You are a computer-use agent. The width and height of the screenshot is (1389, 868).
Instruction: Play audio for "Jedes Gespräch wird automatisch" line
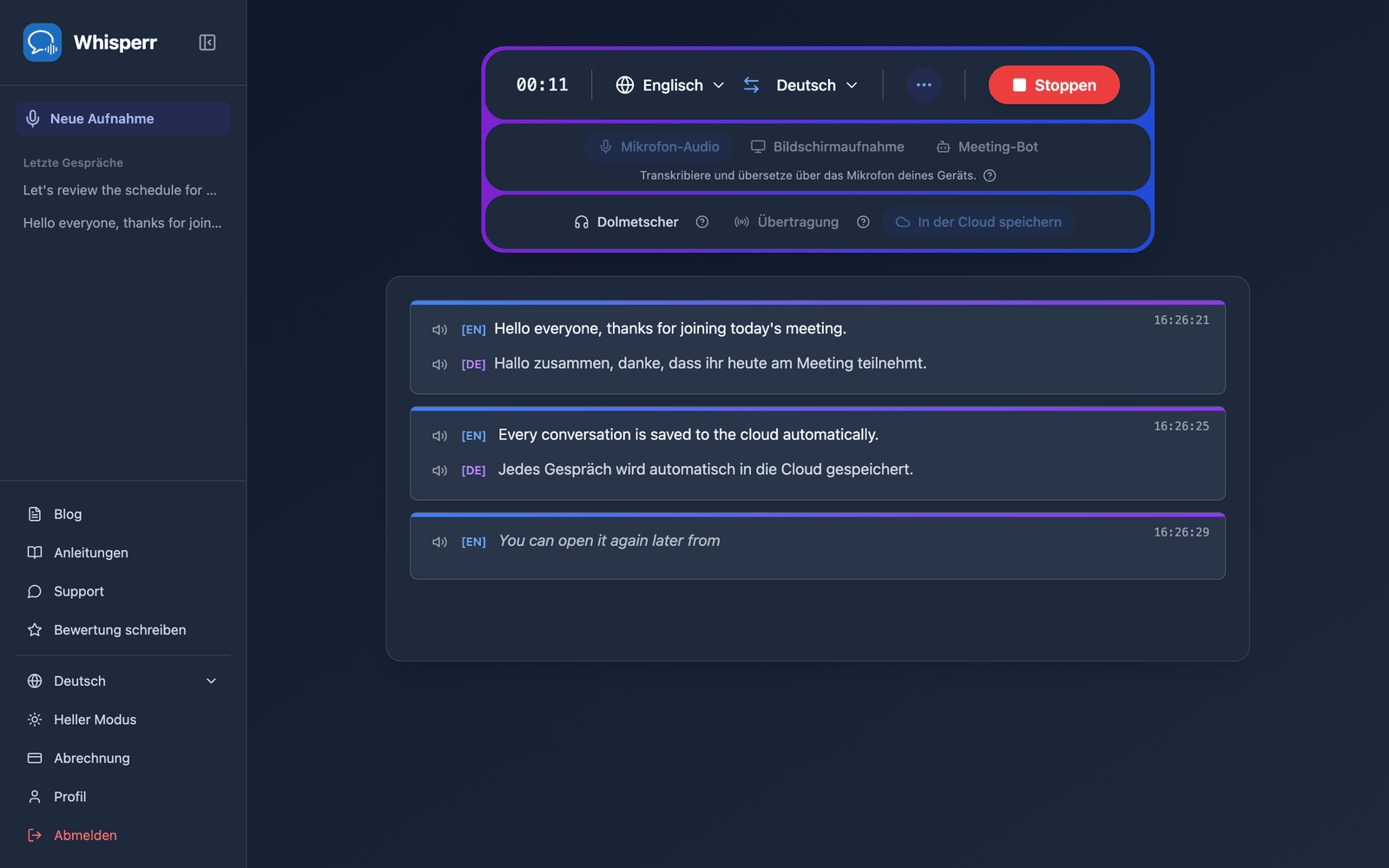440,470
